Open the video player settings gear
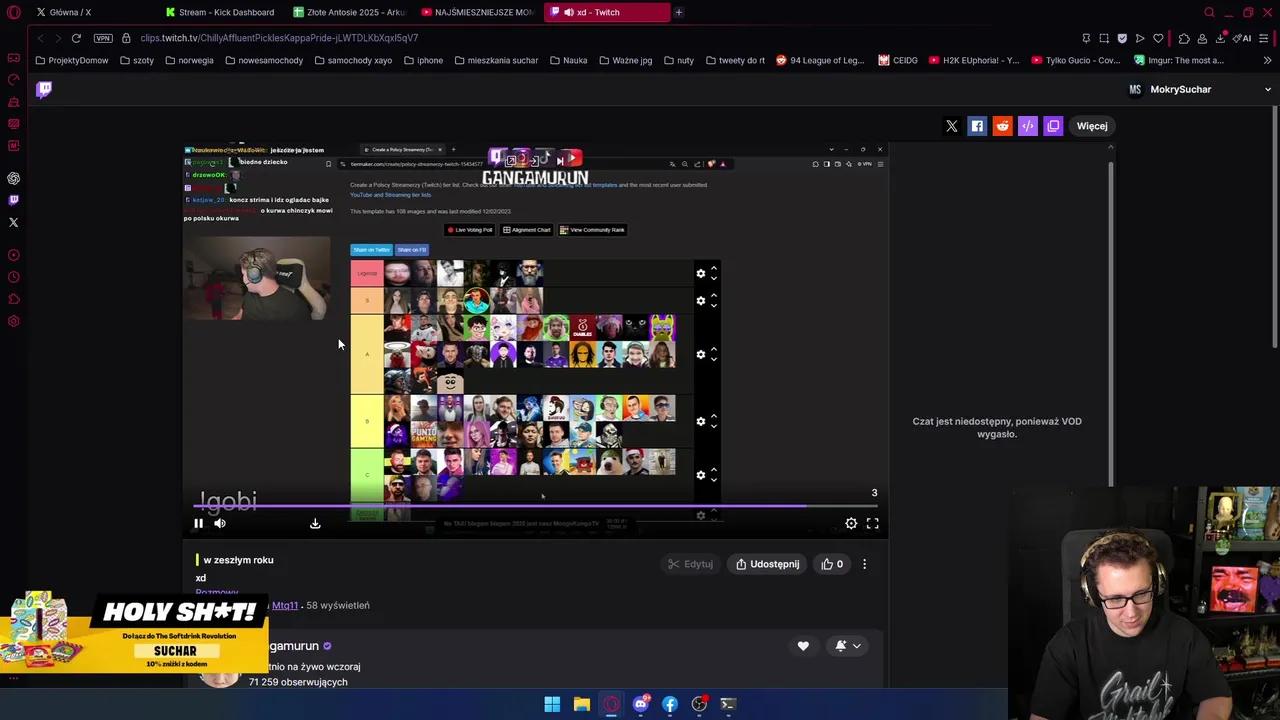 [x=851, y=523]
